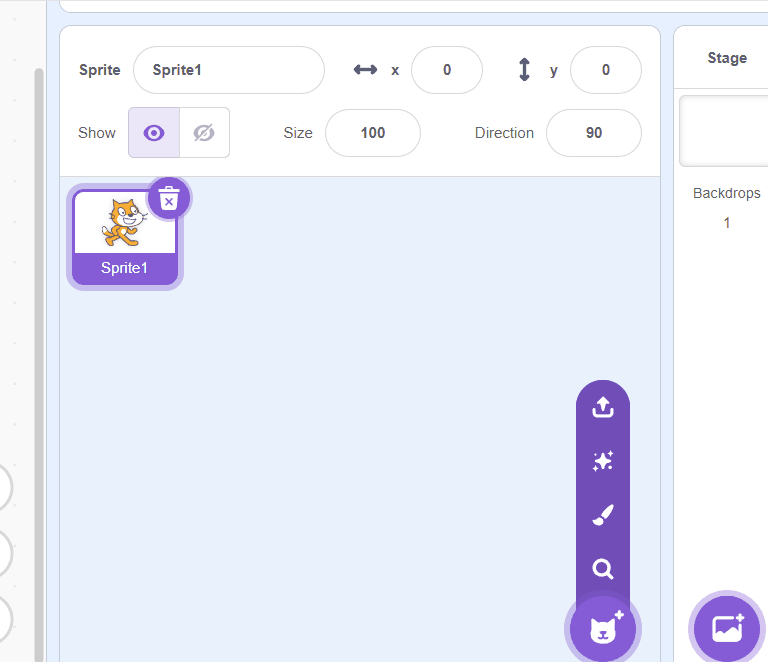Click the Size value field
768x662 pixels.
373,133
